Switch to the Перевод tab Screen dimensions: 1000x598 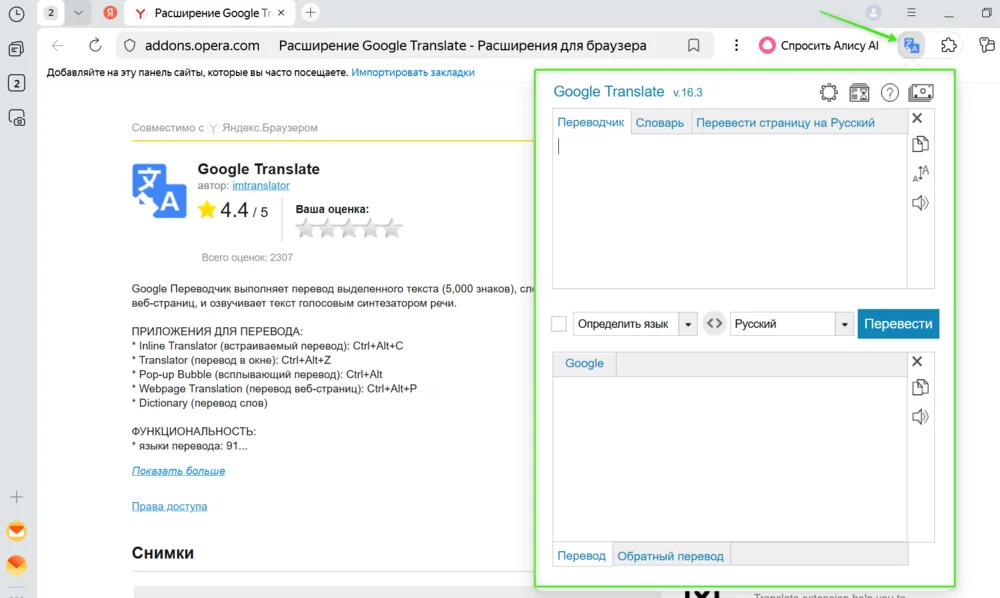pyautogui.click(x=582, y=556)
